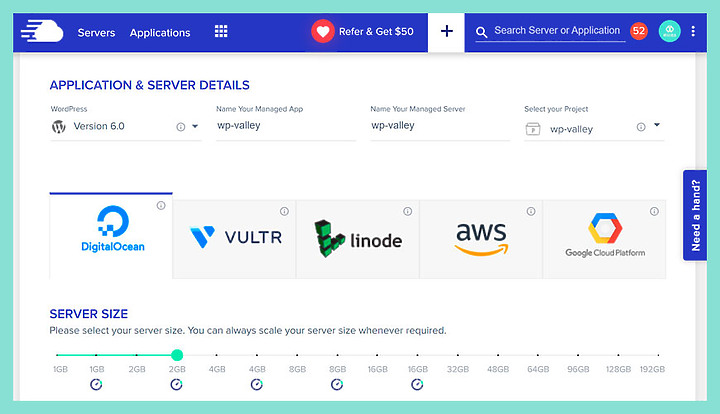Open the Need a hand? button
Image resolution: width=720 pixels, height=414 pixels.
(x=695, y=215)
